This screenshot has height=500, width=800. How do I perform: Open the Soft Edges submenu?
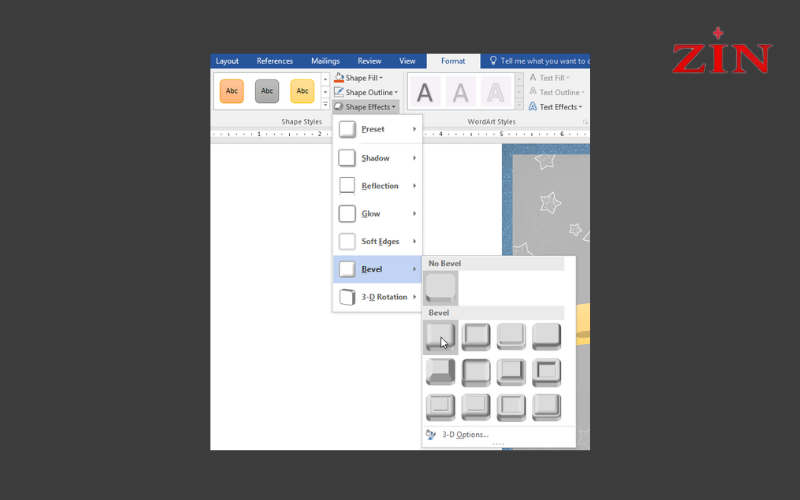[x=378, y=241]
